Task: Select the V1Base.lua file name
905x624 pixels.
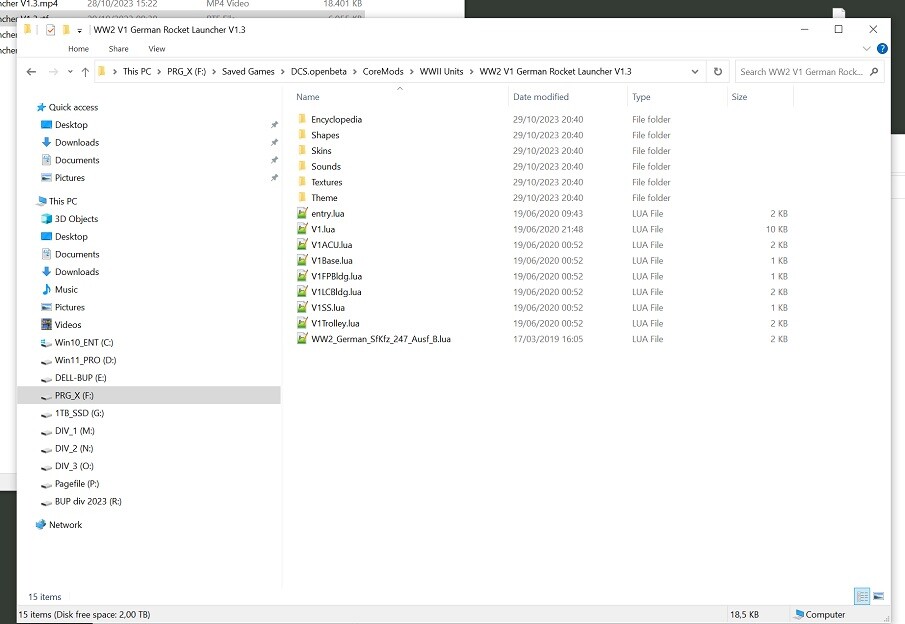Action: coord(332,260)
